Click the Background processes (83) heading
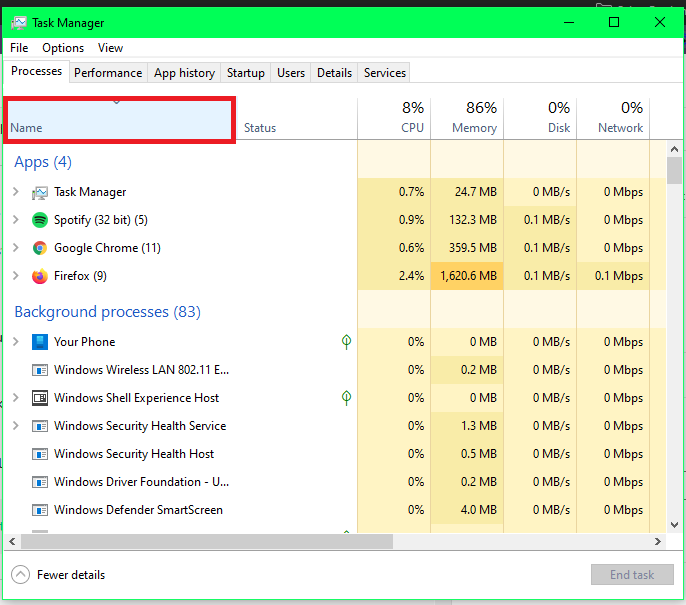Viewport: 686px width, 605px height. pos(108,312)
